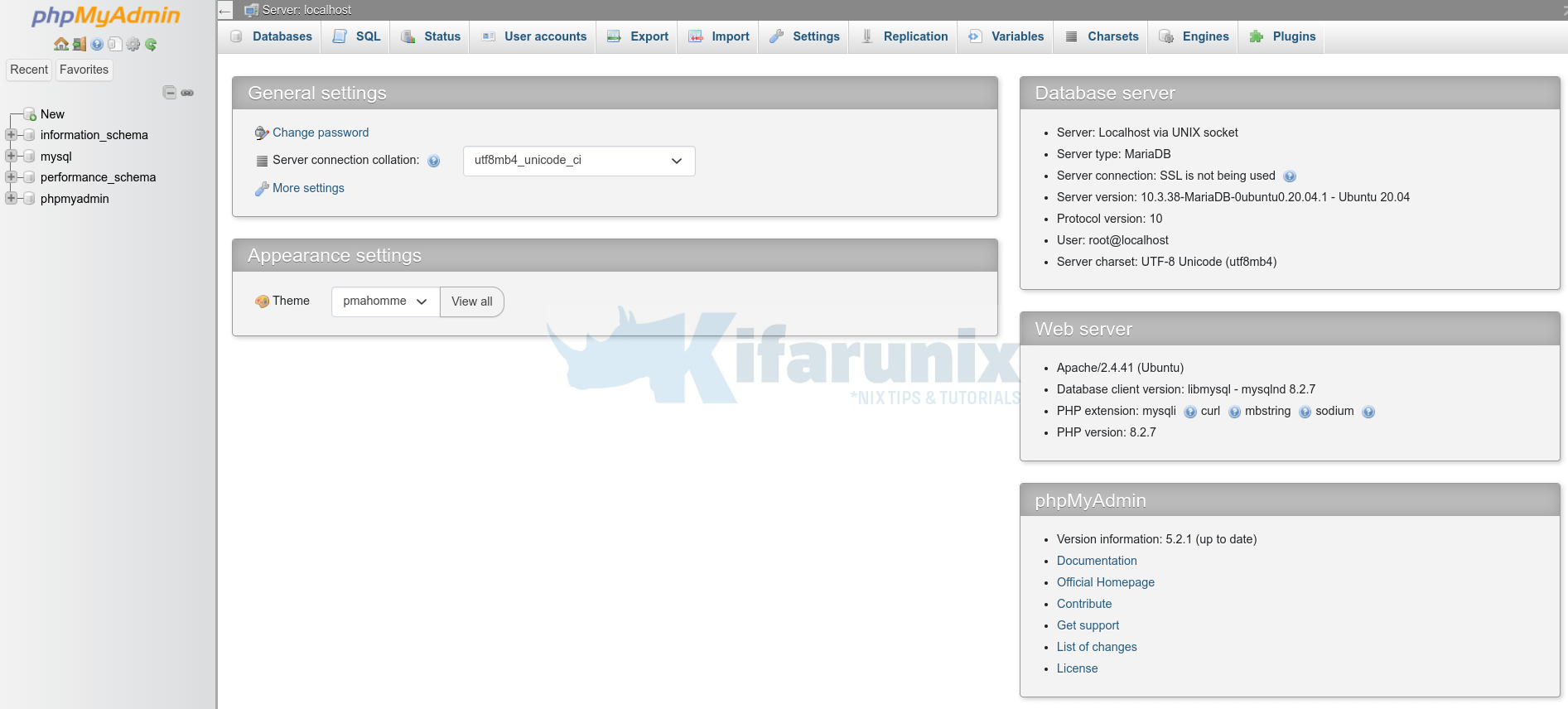Image resolution: width=1568 pixels, height=709 pixels.
Task: Click the Home icon under the phpMyAdmin logo
Action: (x=61, y=44)
